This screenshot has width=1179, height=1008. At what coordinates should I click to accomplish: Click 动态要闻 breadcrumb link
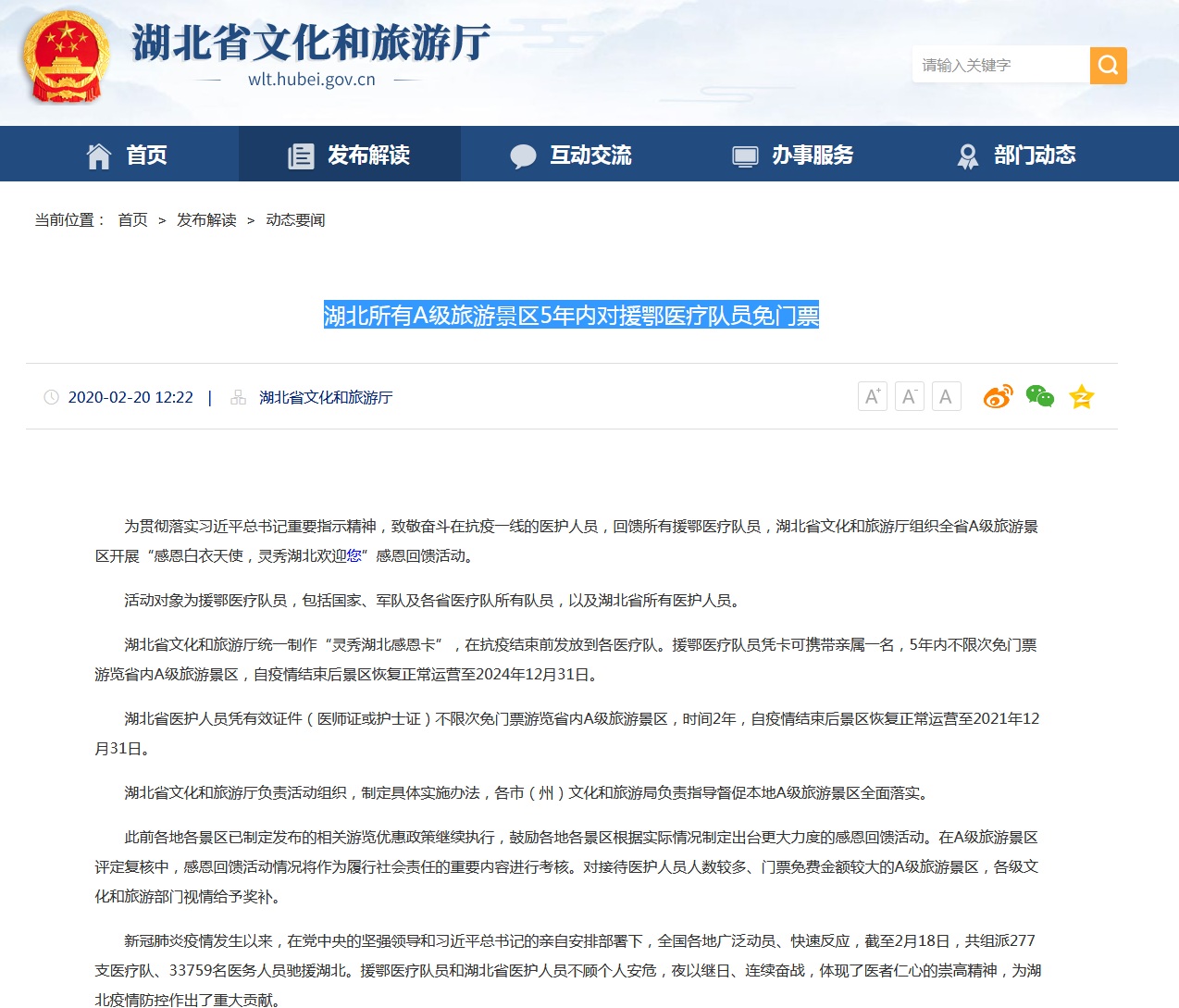295,220
